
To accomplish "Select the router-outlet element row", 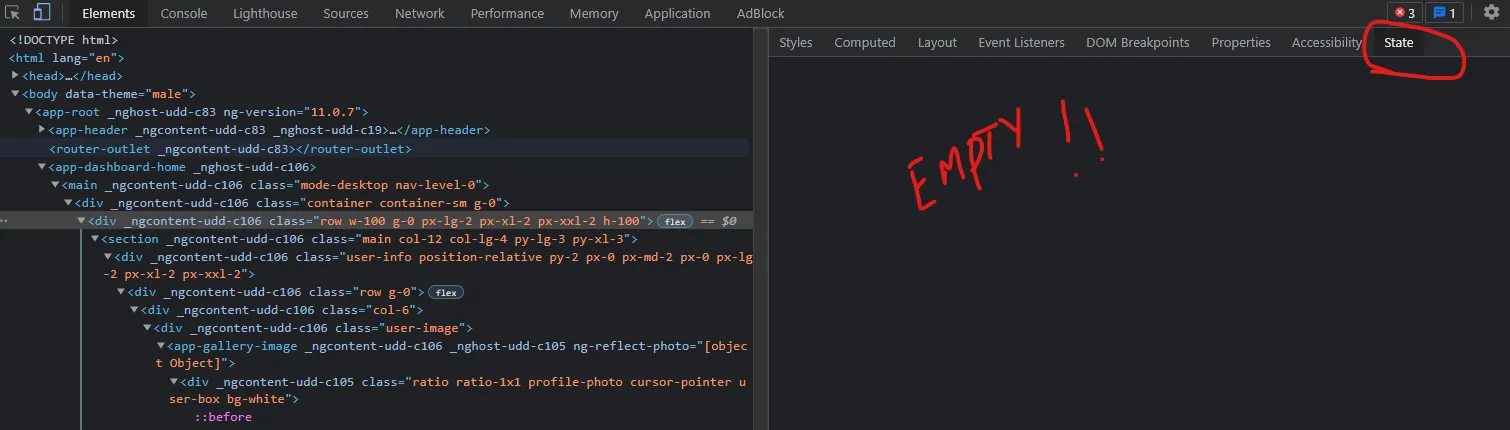I will pos(375,148).
